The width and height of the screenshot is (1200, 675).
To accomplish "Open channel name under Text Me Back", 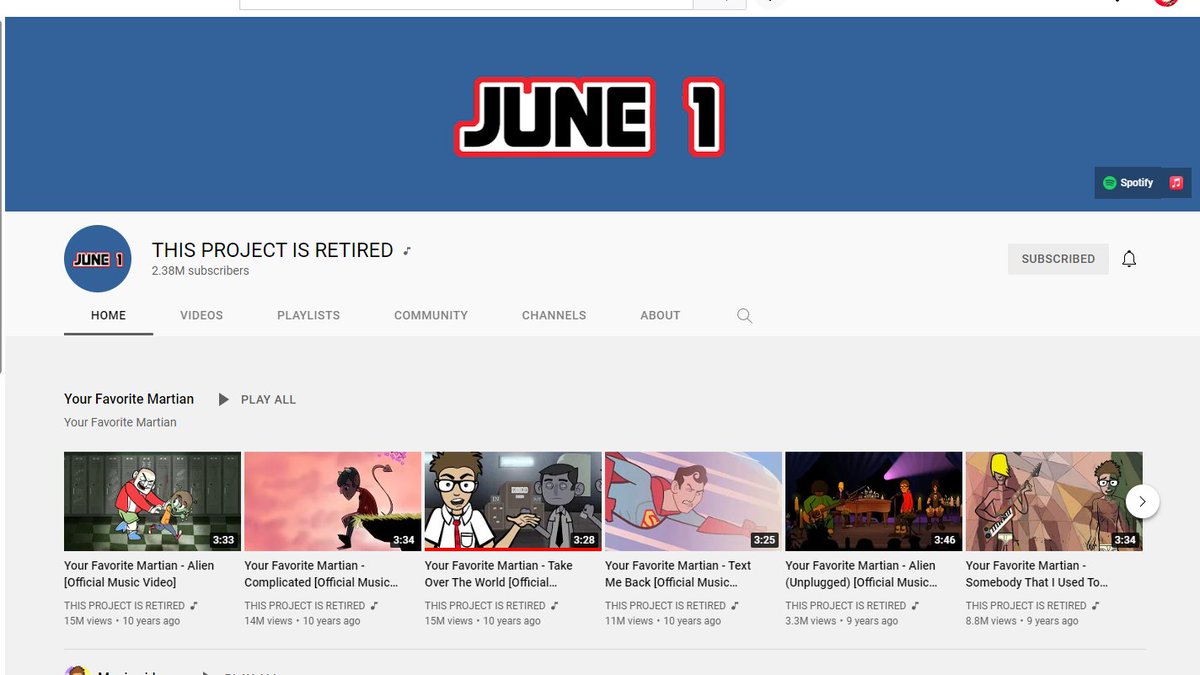I will pyautogui.click(x=665, y=606).
